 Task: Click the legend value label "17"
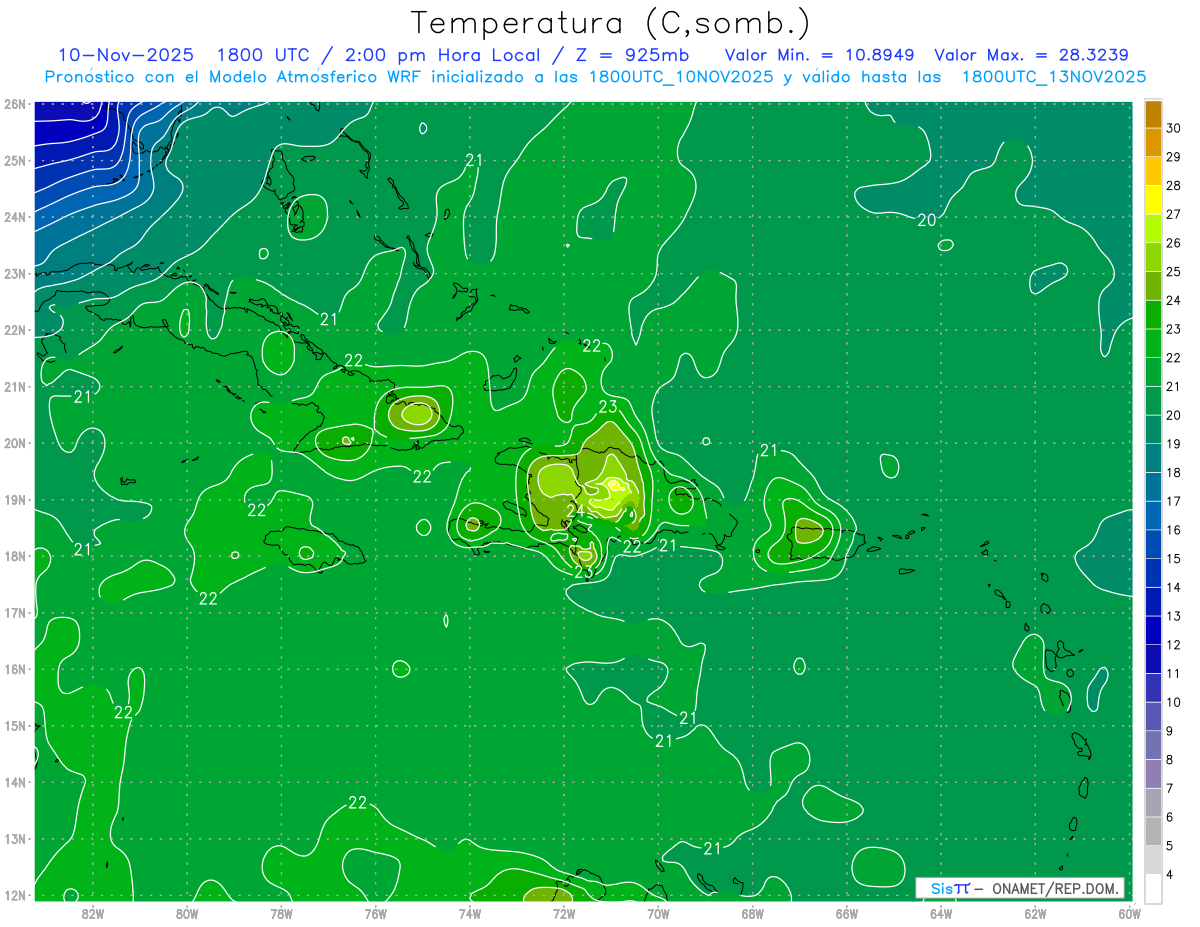1174,501
